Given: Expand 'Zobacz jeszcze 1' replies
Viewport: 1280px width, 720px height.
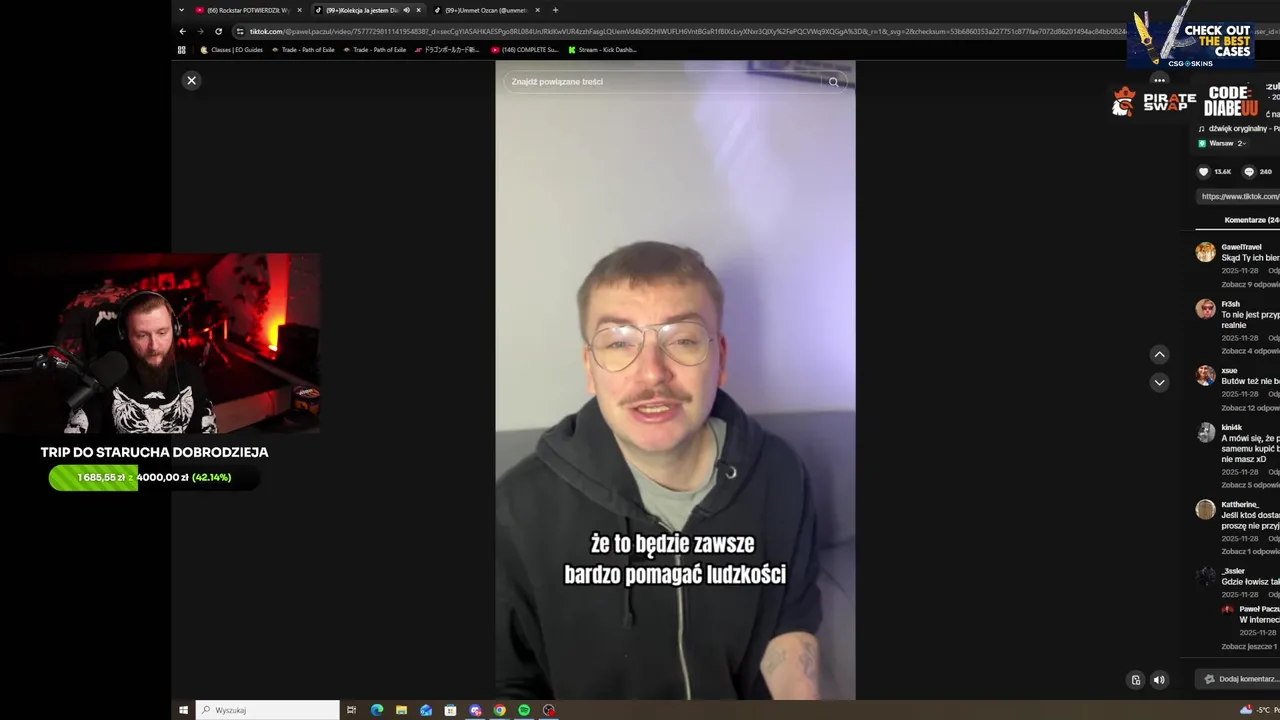Looking at the screenshot, I should pos(1249,647).
